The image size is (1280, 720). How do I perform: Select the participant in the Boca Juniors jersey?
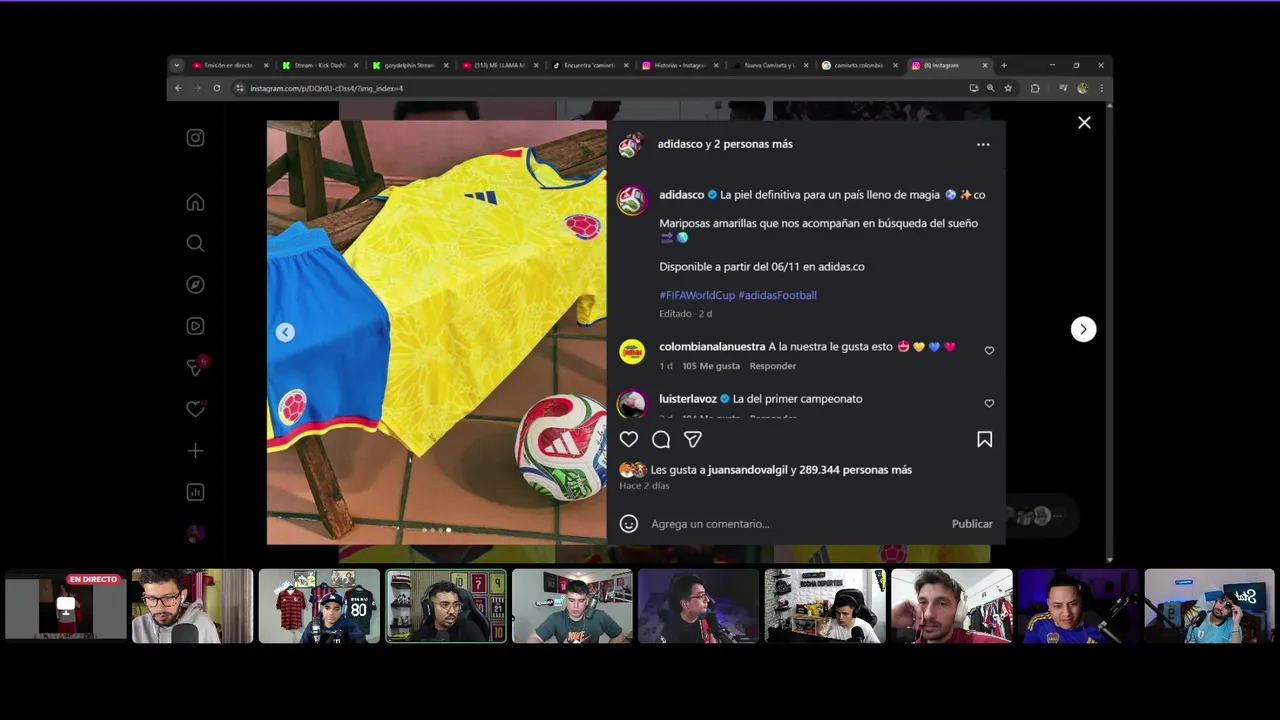pos(1078,606)
